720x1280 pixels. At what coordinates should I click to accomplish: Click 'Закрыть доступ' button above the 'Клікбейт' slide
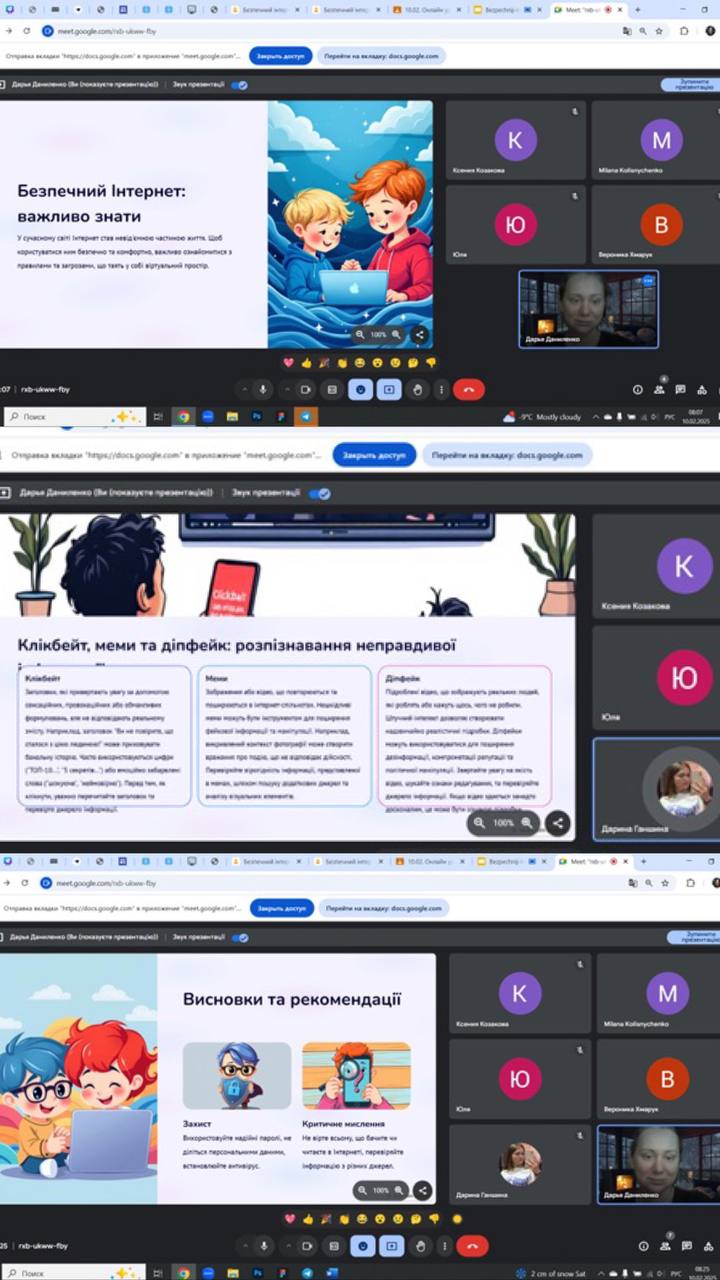[374, 455]
